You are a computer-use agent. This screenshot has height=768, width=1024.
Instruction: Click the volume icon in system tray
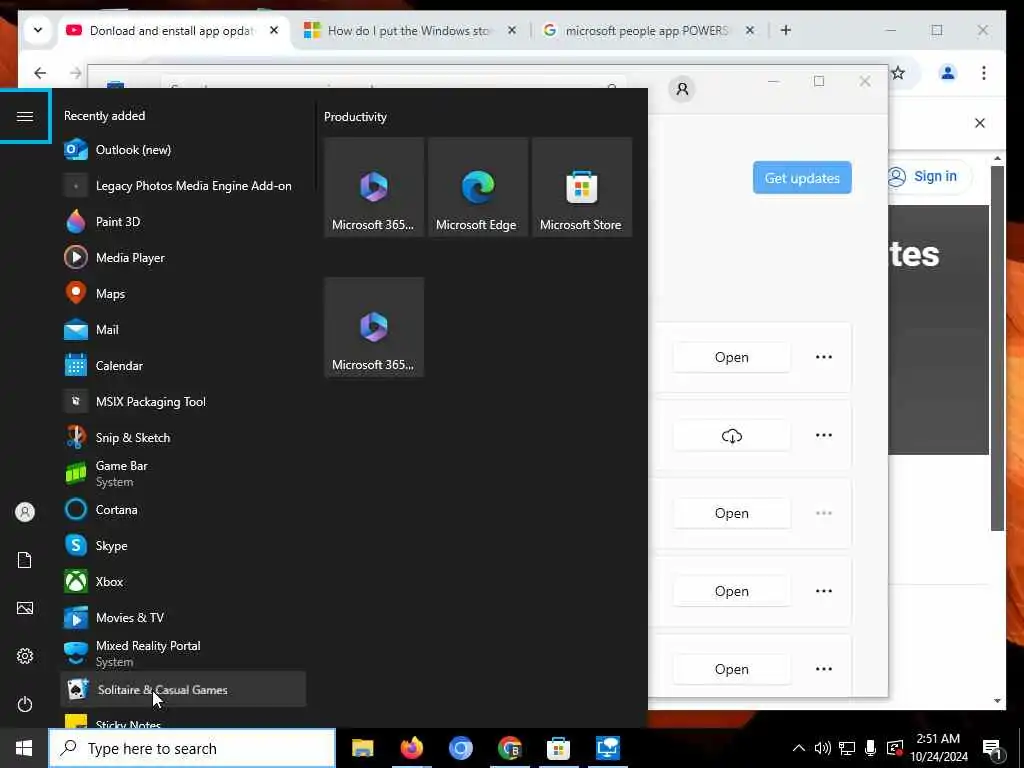[822, 748]
